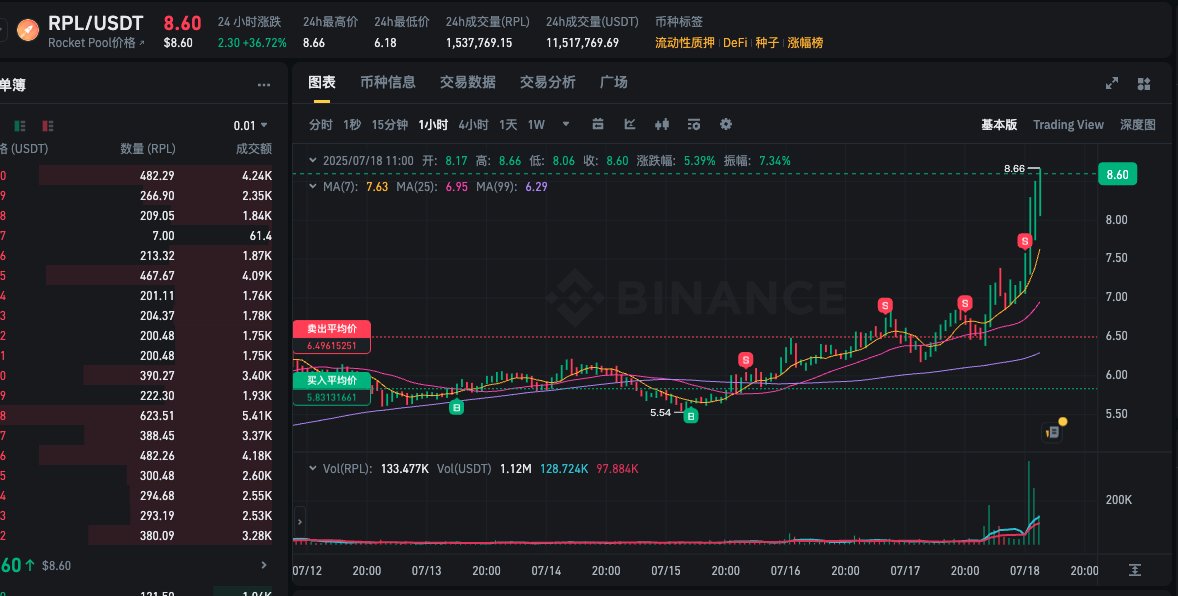Collapse the MA indicator legend chevron
This screenshot has width=1178, height=596.
coord(313,186)
